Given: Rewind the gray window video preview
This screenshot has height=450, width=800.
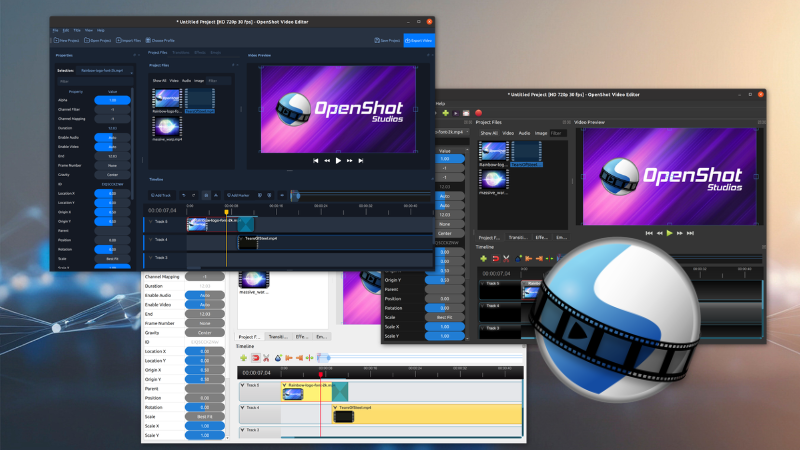Looking at the screenshot, I should 660,233.
